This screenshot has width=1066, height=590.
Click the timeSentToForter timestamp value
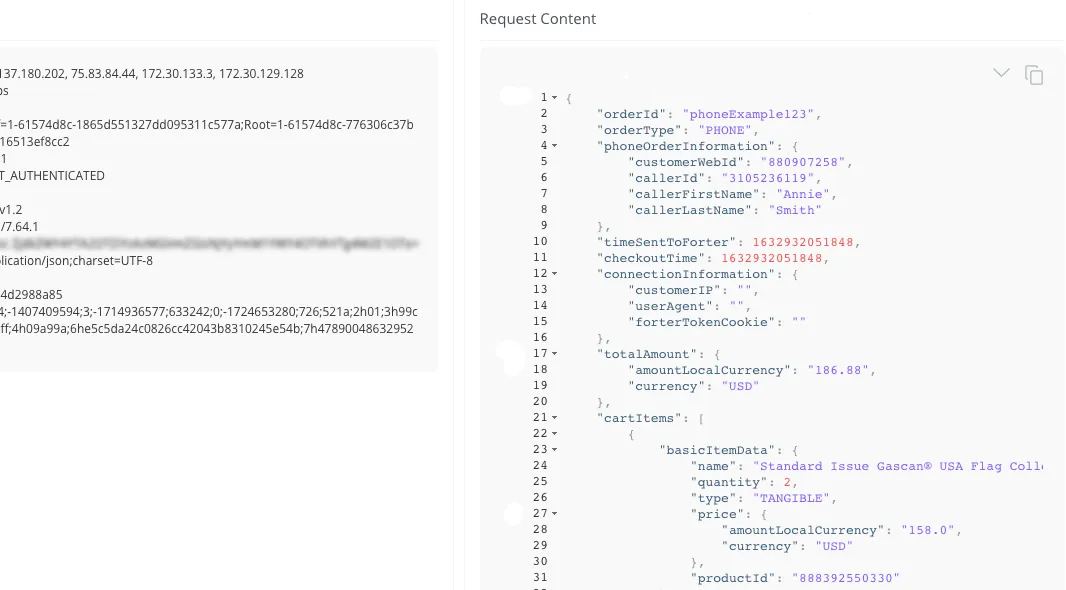pyautogui.click(x=802, y=242)
